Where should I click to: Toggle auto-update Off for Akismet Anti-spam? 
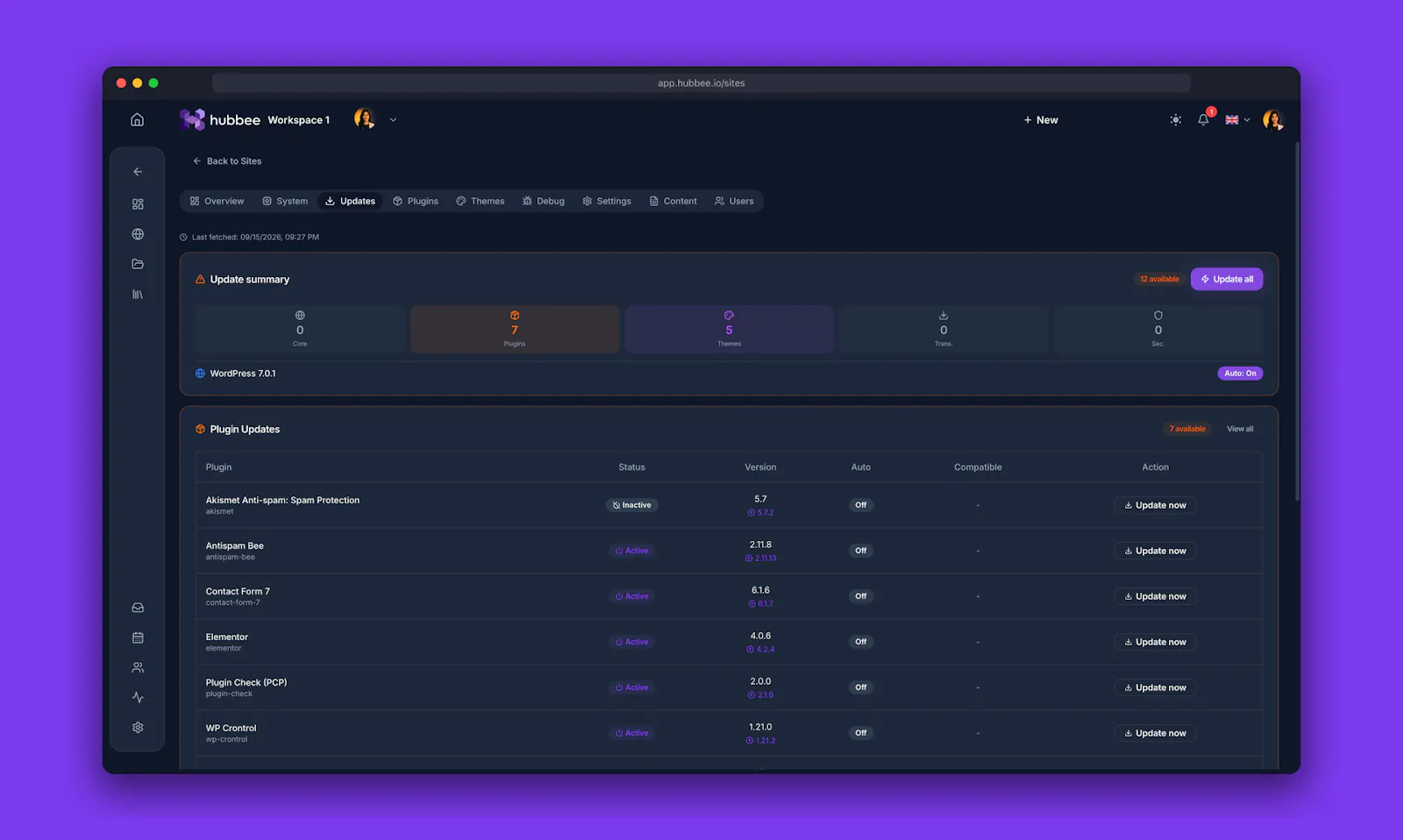point(861,505)
